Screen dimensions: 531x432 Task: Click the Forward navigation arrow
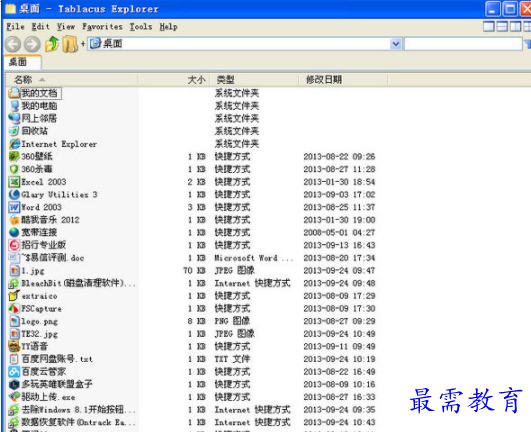pyautogui.click(x=33, y=44)
